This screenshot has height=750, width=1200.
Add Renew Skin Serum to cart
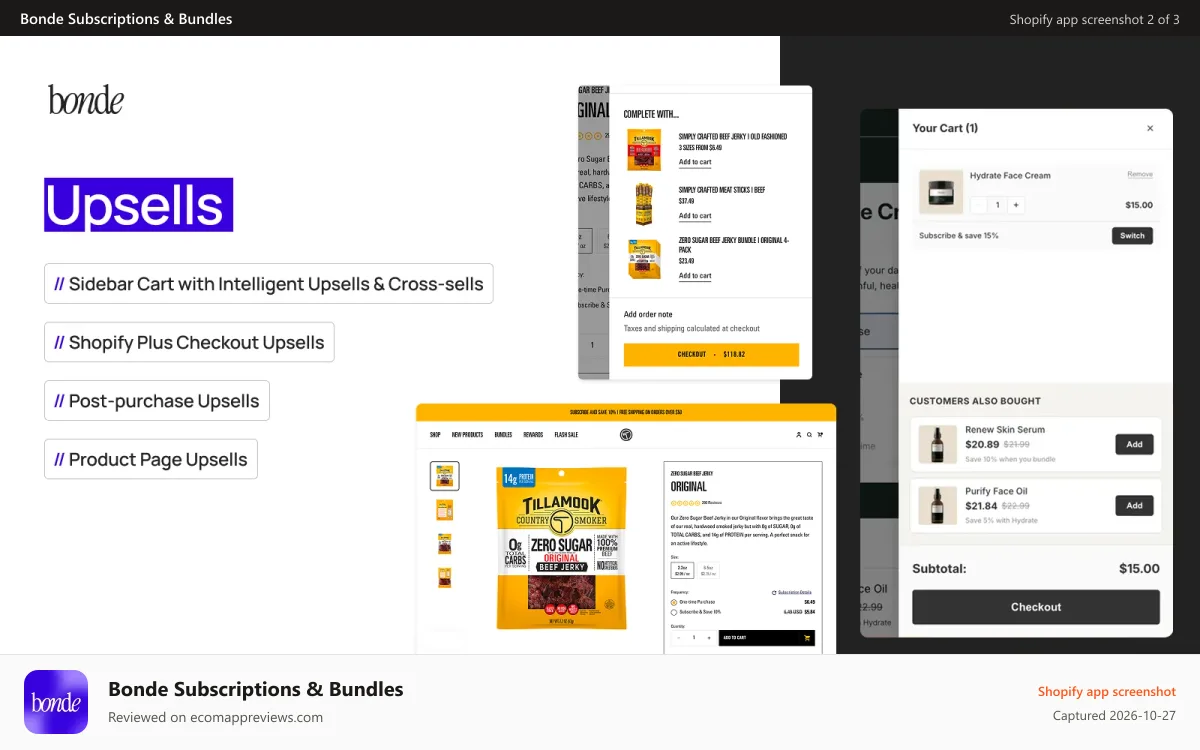point(1134,444)
